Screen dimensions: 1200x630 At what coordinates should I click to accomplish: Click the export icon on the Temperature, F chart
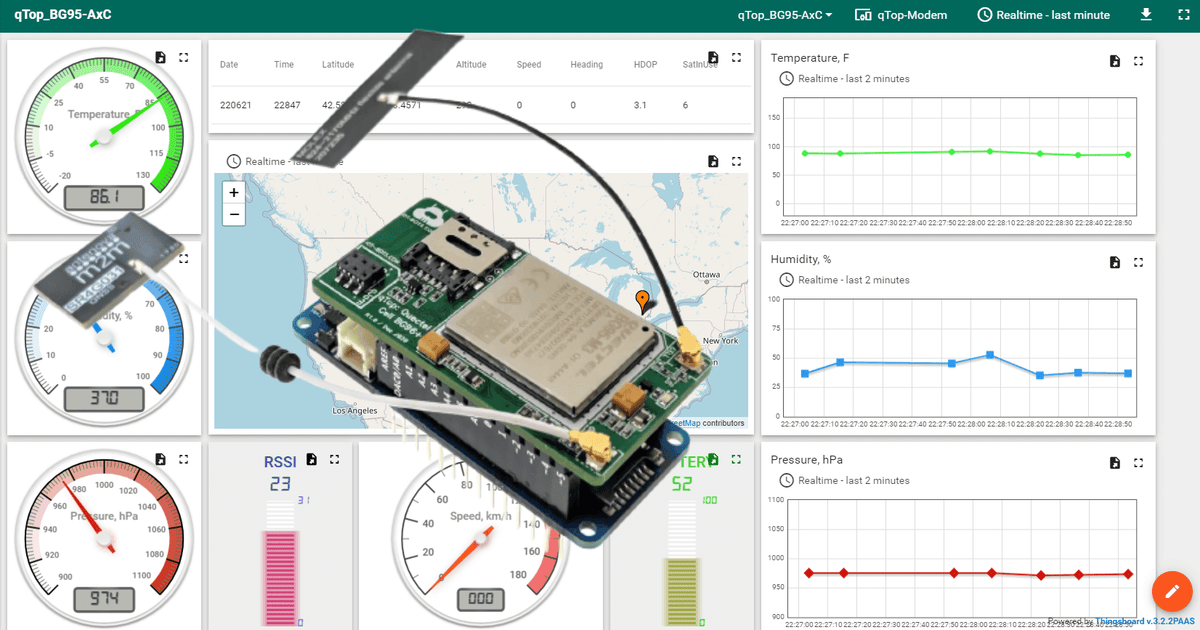[1114, 60]
